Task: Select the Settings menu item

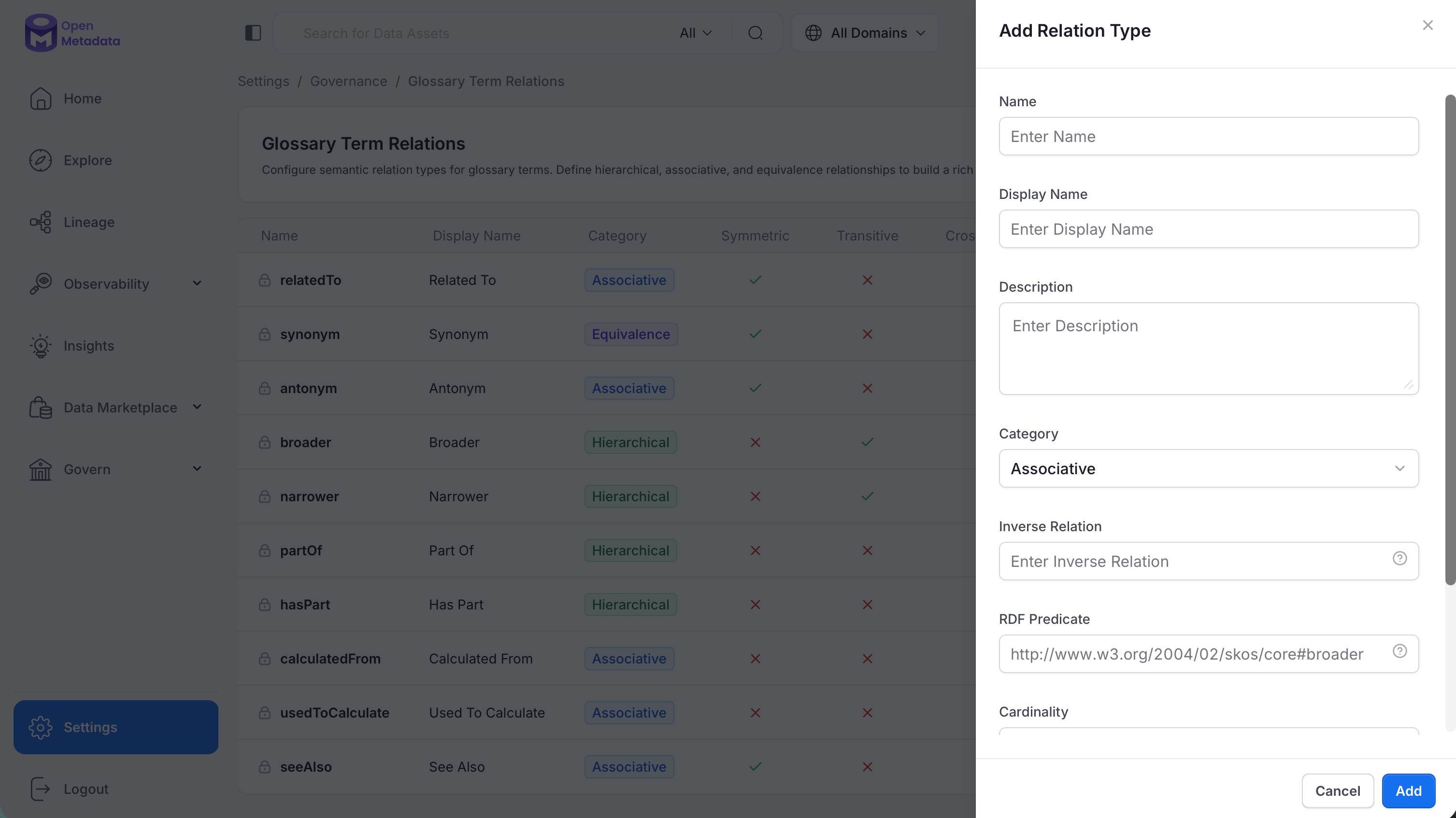Action: click(x=115, y=727)
